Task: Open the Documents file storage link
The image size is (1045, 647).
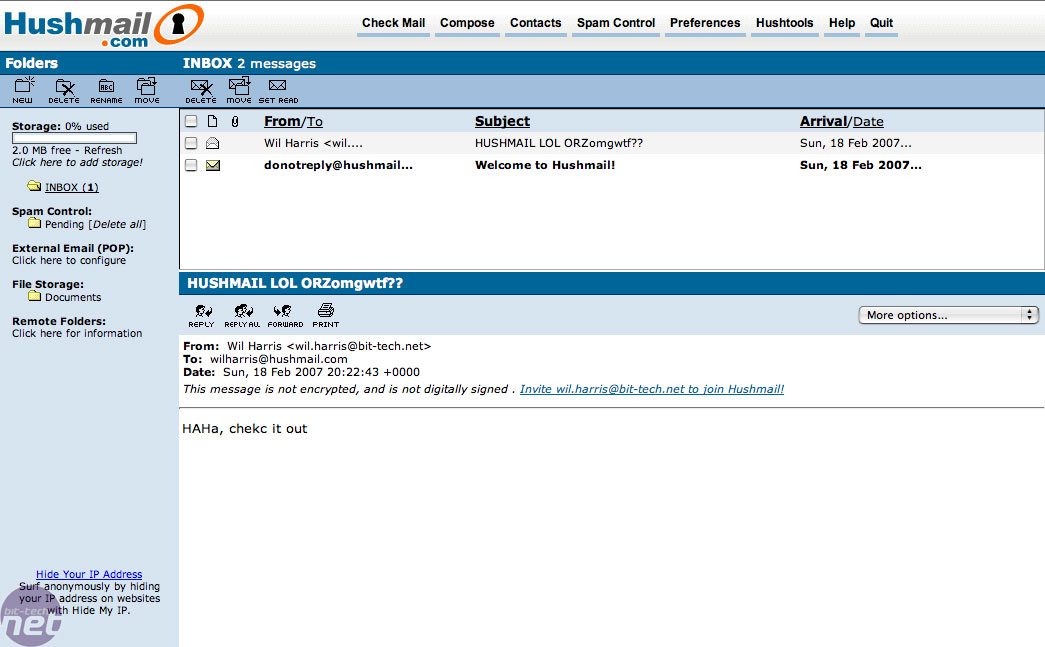Action: coord(73,297)
